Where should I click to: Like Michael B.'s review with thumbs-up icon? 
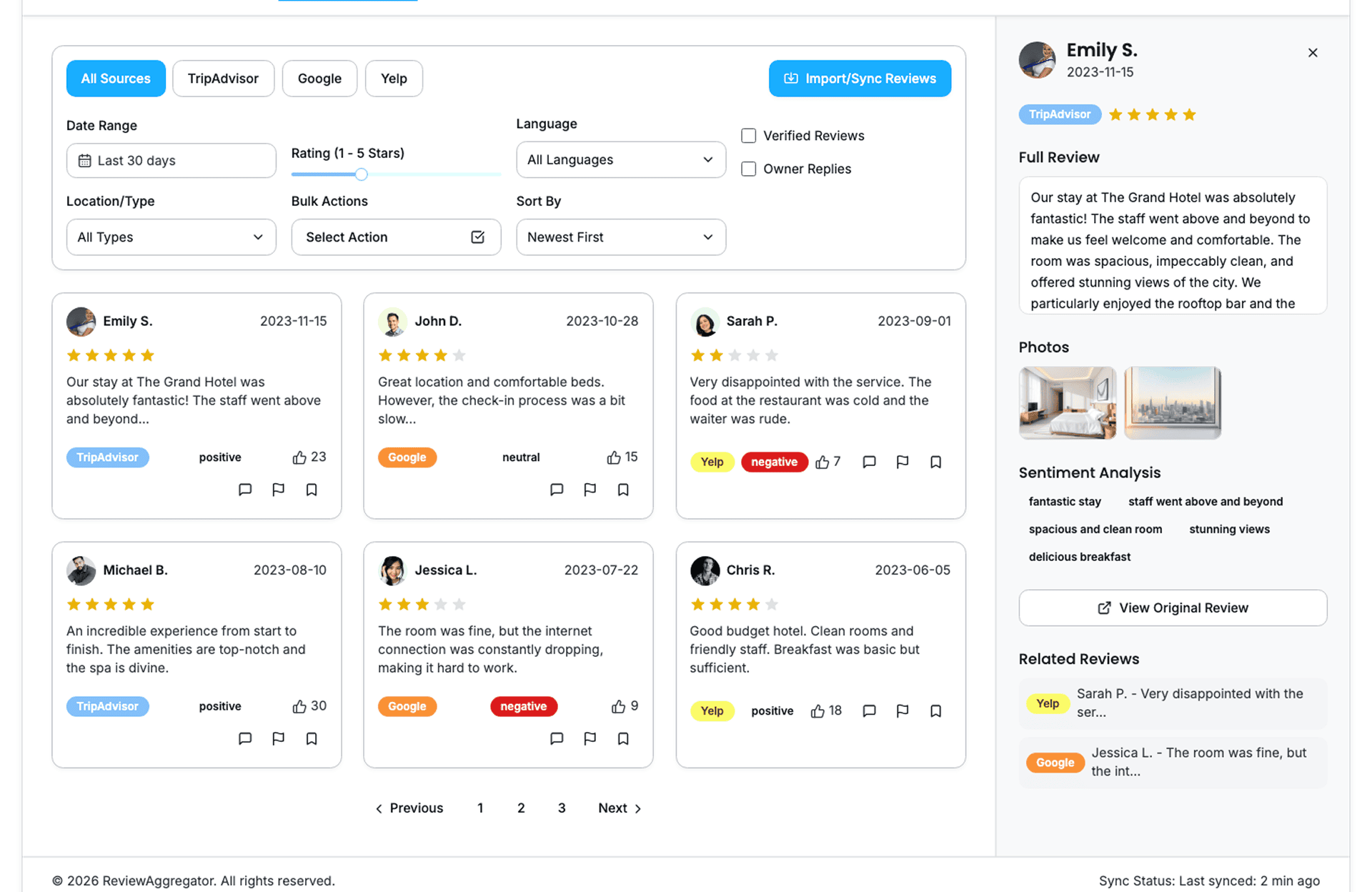pos(299,706)
